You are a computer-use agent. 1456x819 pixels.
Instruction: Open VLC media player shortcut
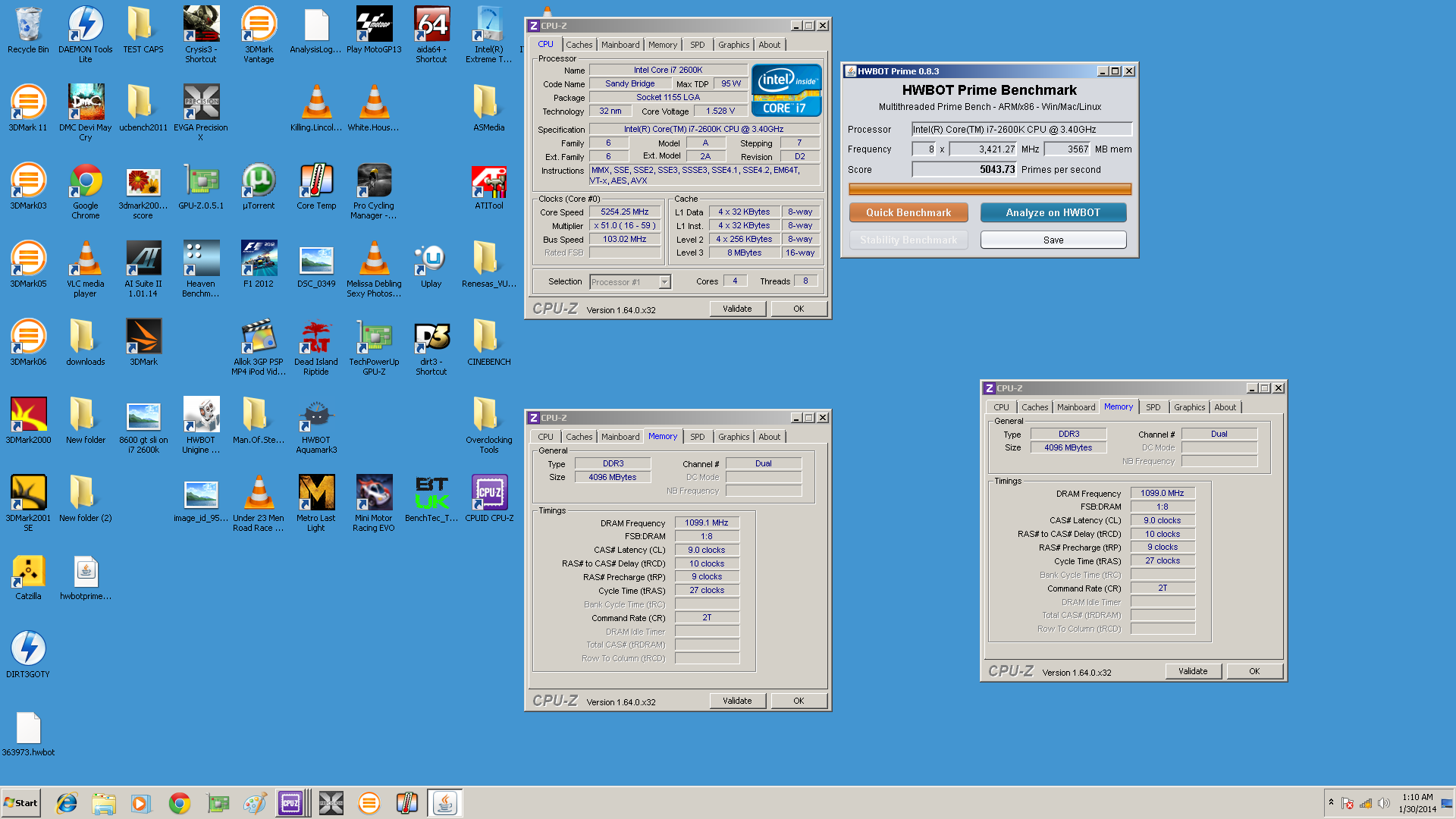(86, 268)
